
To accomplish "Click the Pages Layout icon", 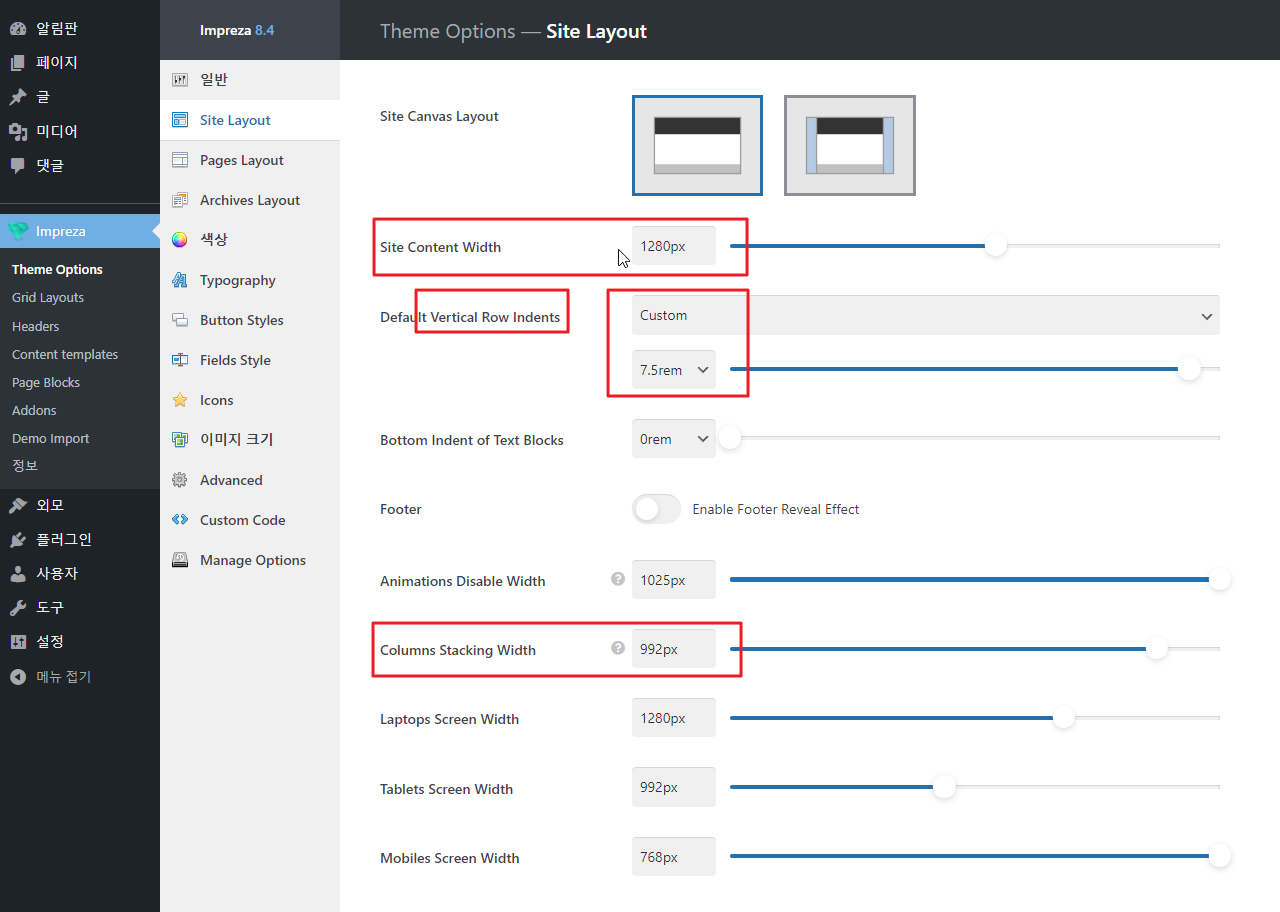I will click(x=180, y=160).
